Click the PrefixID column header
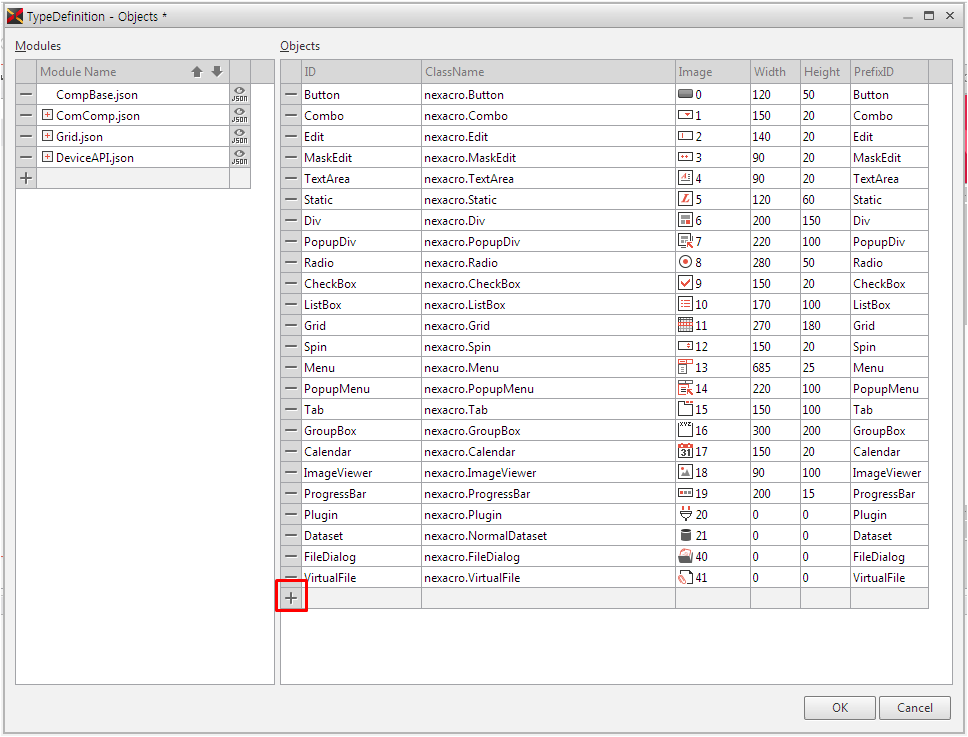The image size is (968, 737). pyautogui.click(x=888, y=72)
